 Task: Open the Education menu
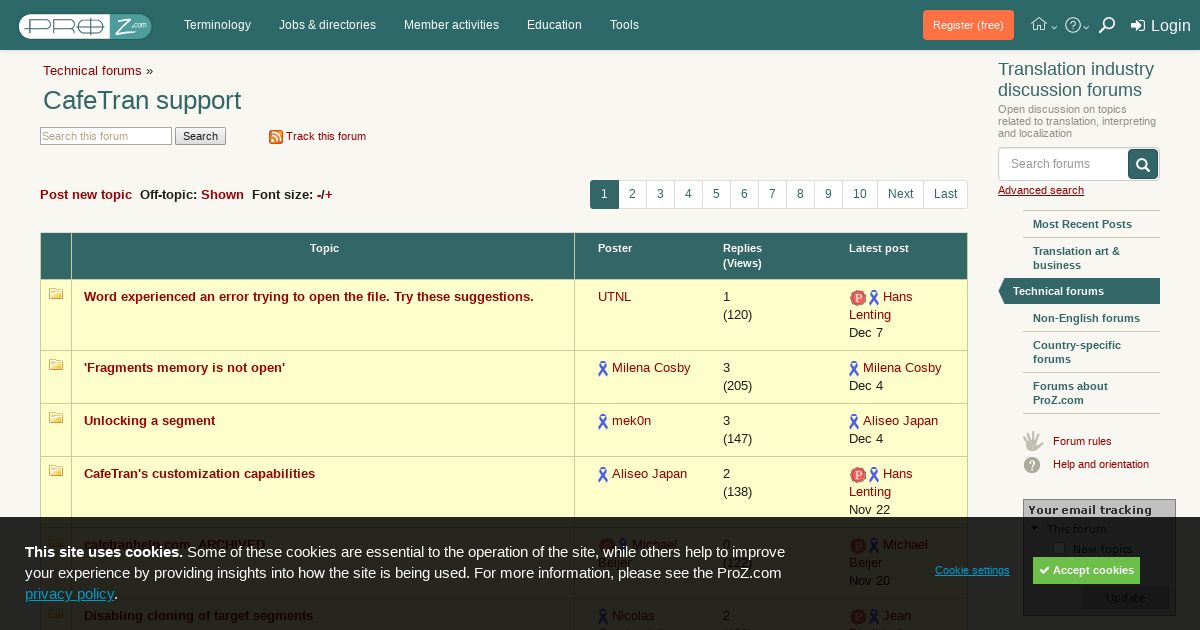click(x=554, y=25)
